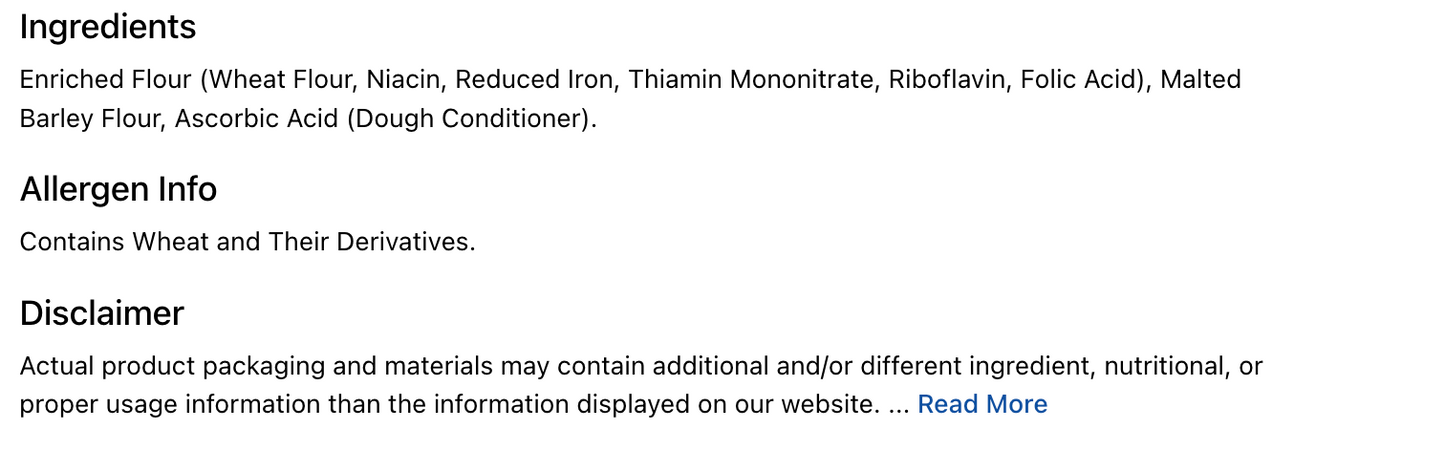Click the word 'Riboflavin' in ingredients
1445x472 pixels.
coord(946,79)
